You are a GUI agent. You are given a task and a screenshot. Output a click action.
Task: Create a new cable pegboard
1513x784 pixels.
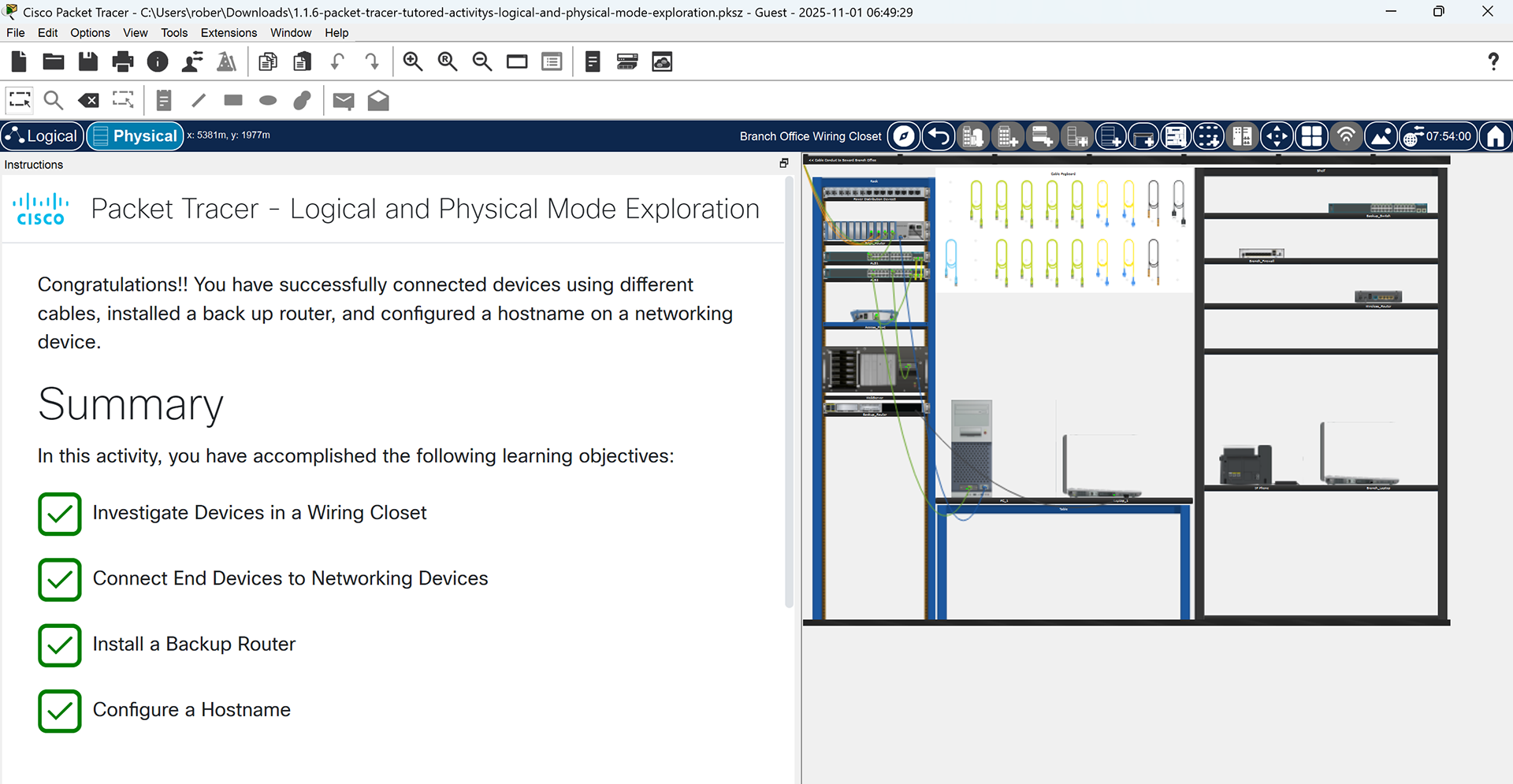point(1209,136)
